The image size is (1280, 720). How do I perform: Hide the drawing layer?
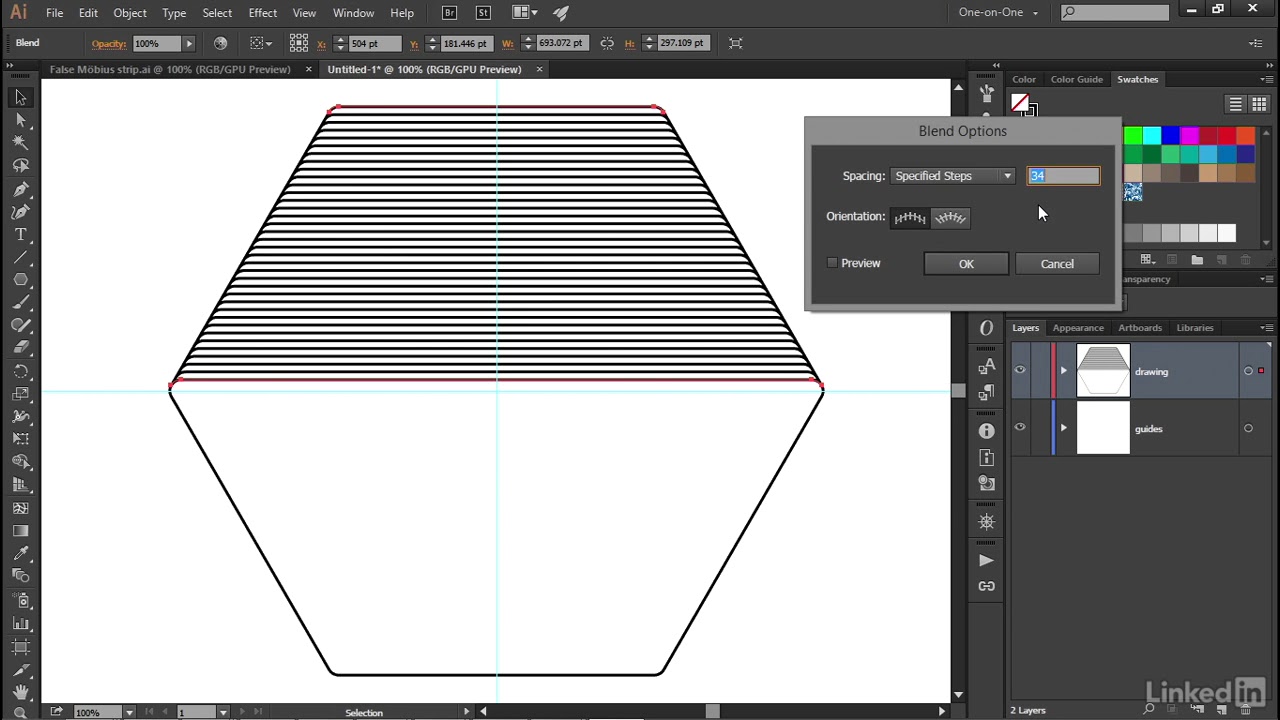click(x=1020, y=371)
